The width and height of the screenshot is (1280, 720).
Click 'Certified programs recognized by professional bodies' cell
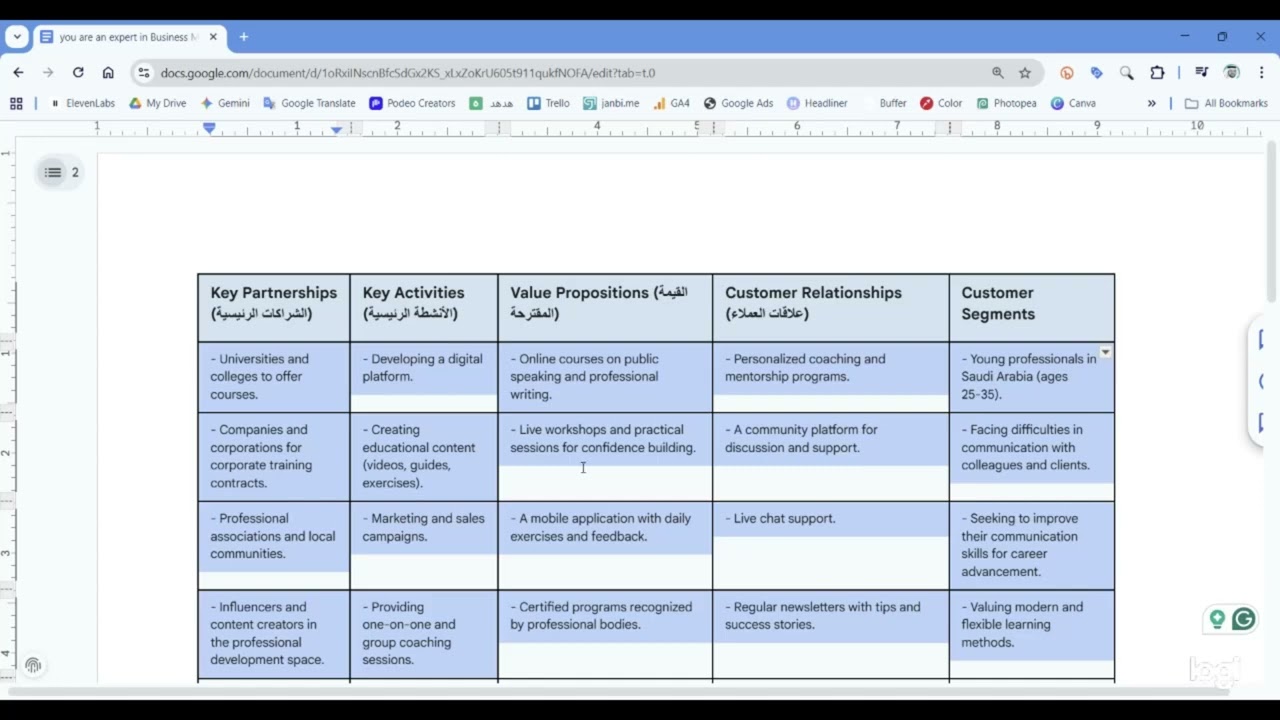pos(605,635)
